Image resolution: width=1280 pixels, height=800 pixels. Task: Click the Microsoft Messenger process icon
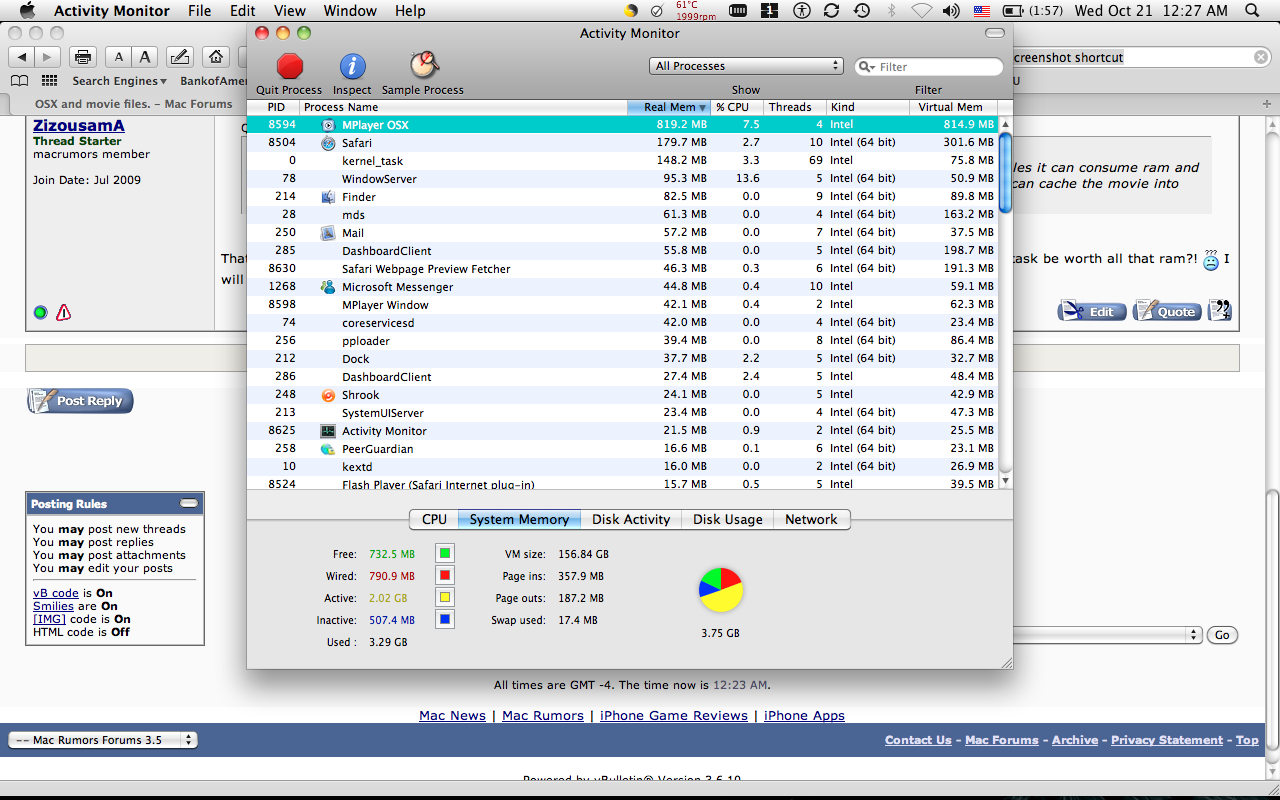[328, 287]
